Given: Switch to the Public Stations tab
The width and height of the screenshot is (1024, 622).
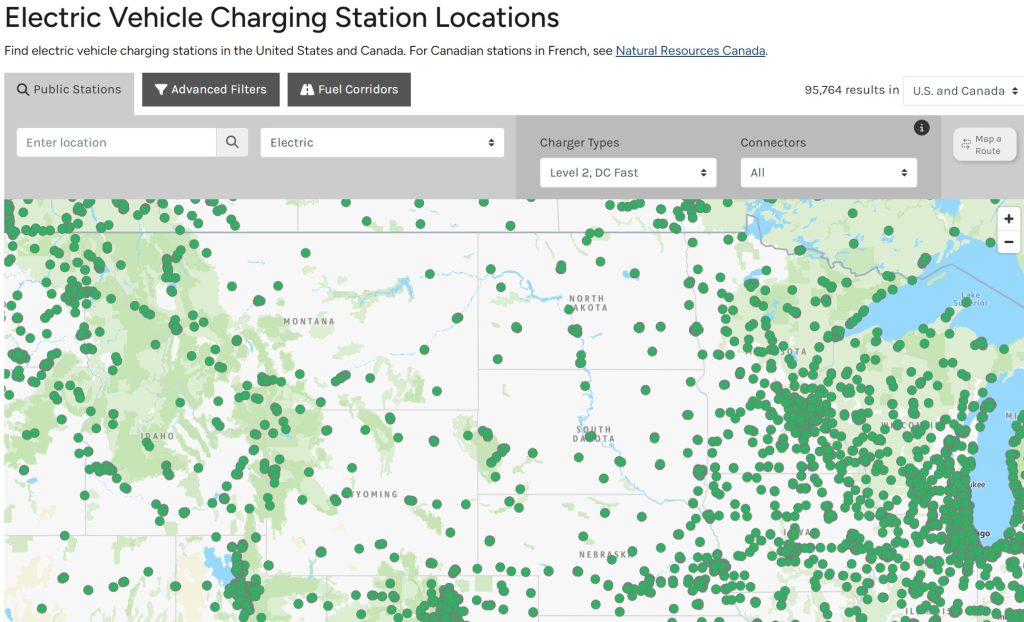Looking at the screenshot, I should tap(69, 90).
